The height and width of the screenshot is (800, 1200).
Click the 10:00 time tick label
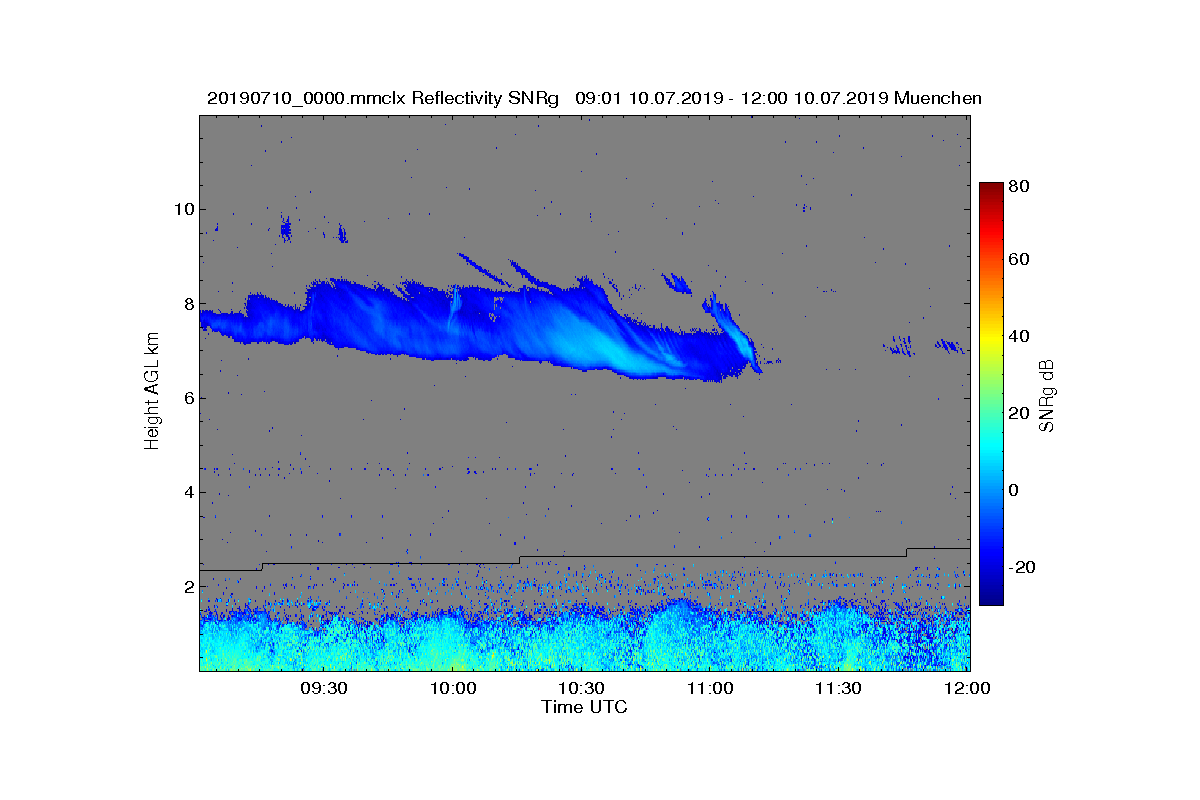click(452, 688)
